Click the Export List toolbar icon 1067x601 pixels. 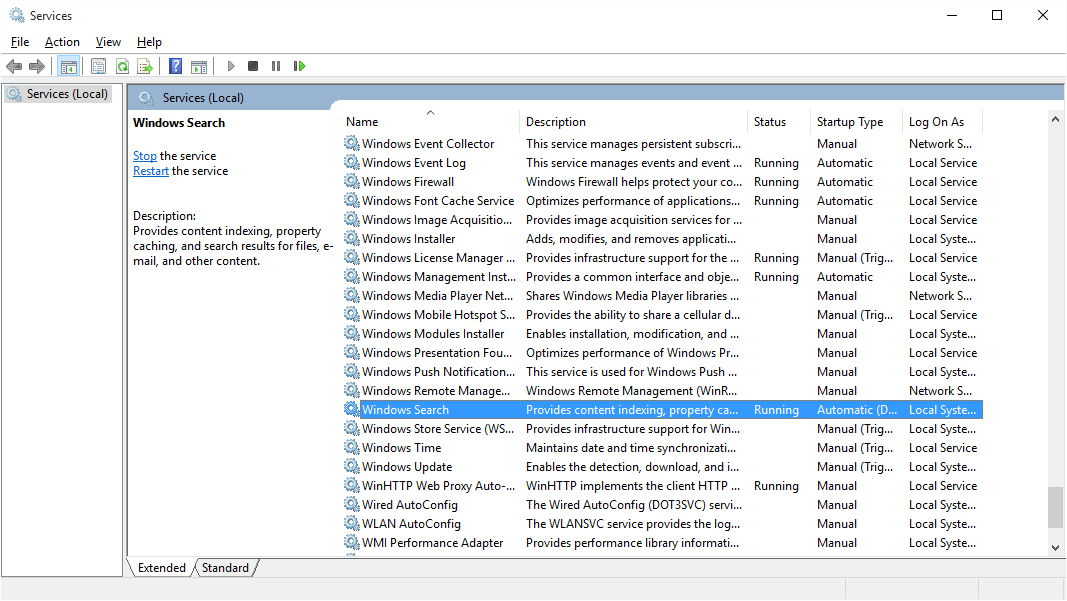[145, 66]
